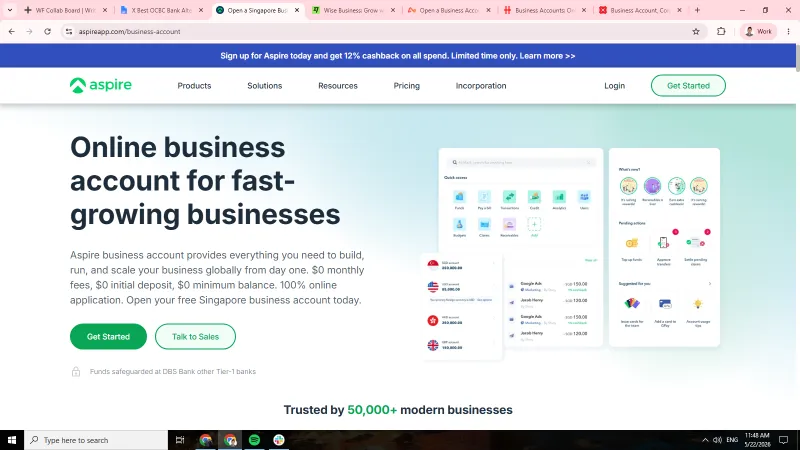Viewport: 800px width, 450px height.
Task: Click Get Started in the header
Action: [688, 86]
